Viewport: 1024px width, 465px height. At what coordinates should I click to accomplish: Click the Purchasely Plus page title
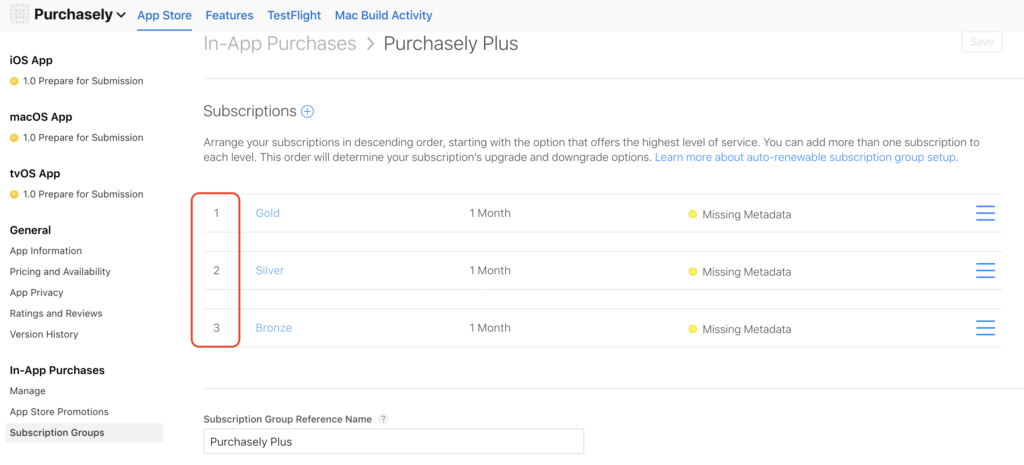451,44
